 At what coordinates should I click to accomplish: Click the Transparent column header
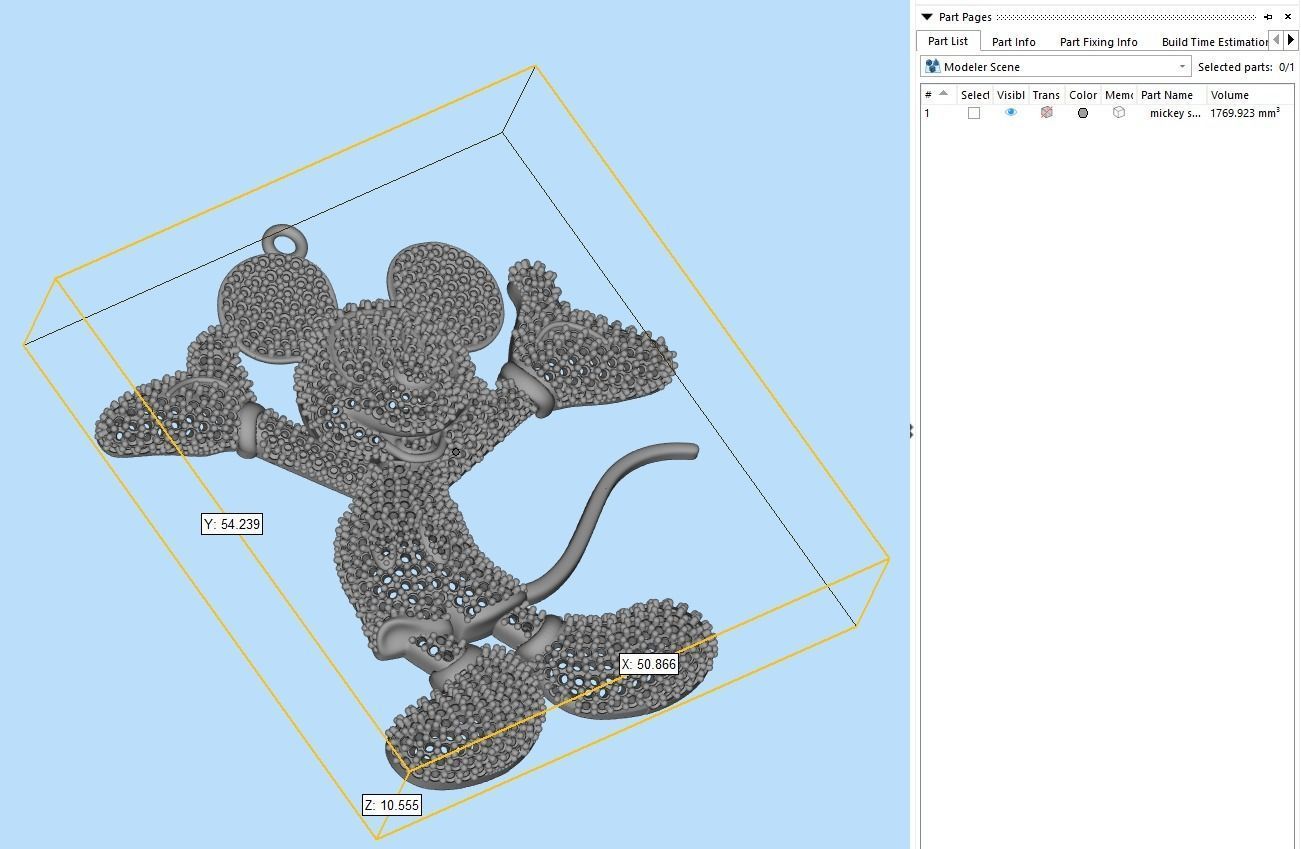click(1047, 95)
